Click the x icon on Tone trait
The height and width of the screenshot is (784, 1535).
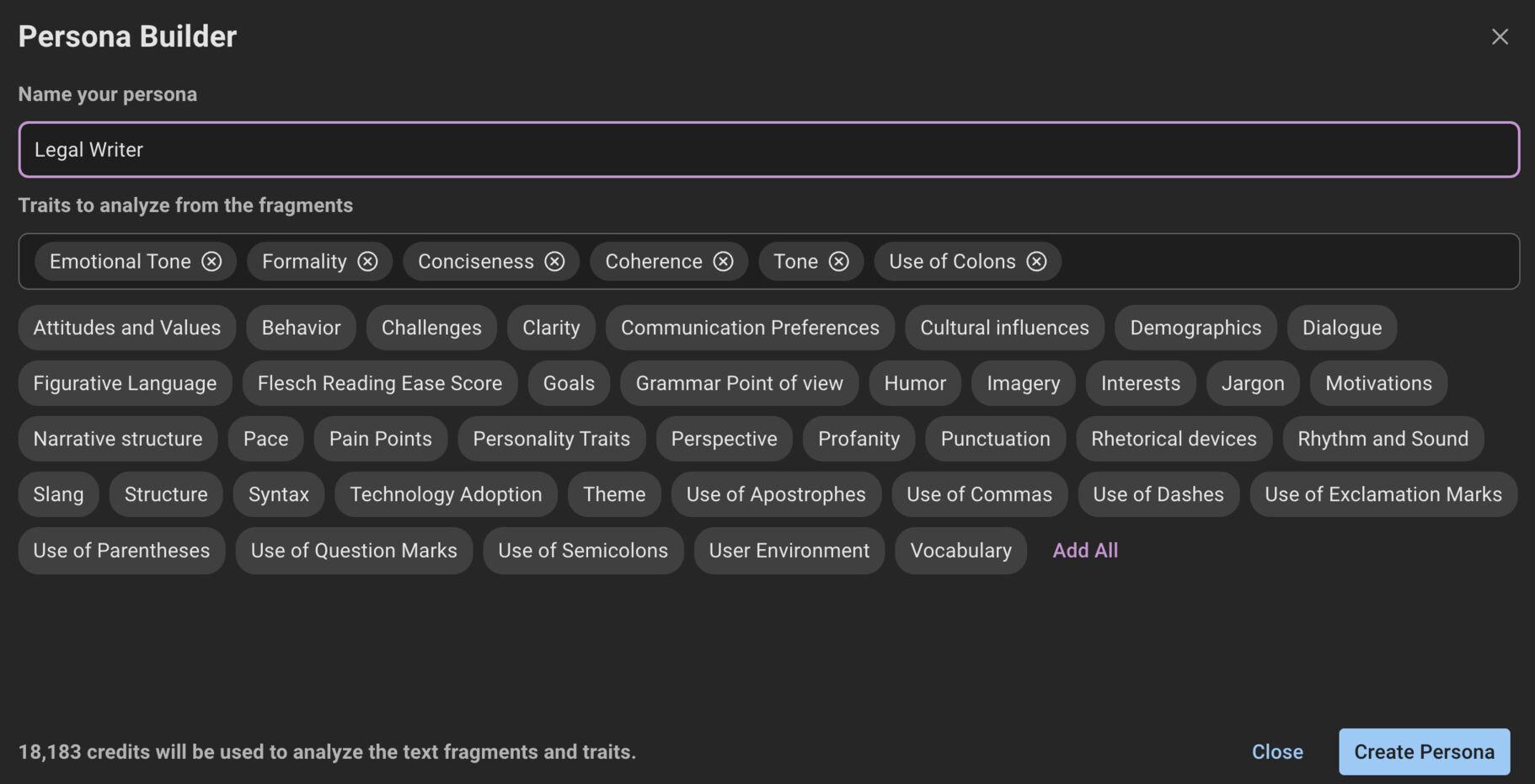[838, 262]
